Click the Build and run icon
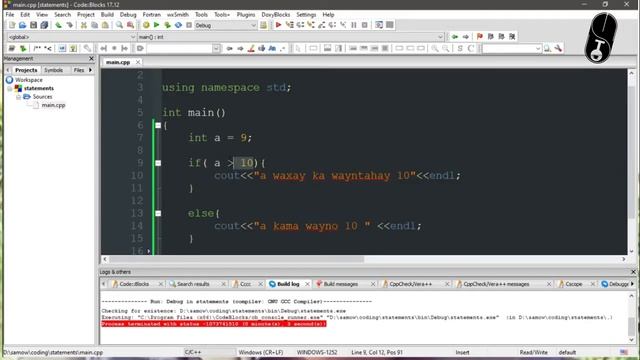640x360 pixels. [167, 25]
